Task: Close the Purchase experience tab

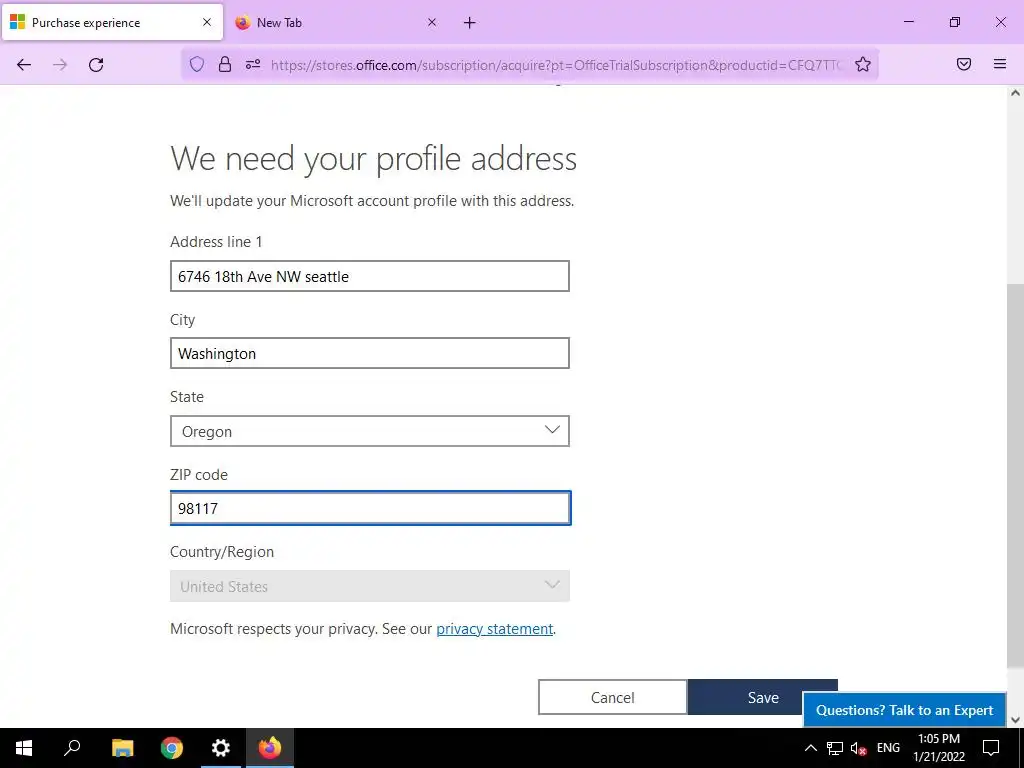Action: click(207, 22)
